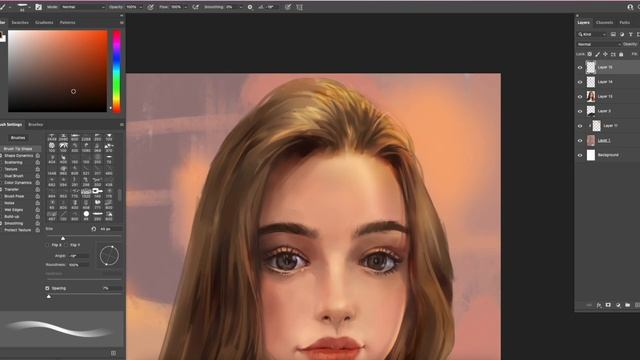Image resolution: width=640 pixels, height=360 pixels.
Task: Select Brush Tip Shape option
Action: (18, 149)
